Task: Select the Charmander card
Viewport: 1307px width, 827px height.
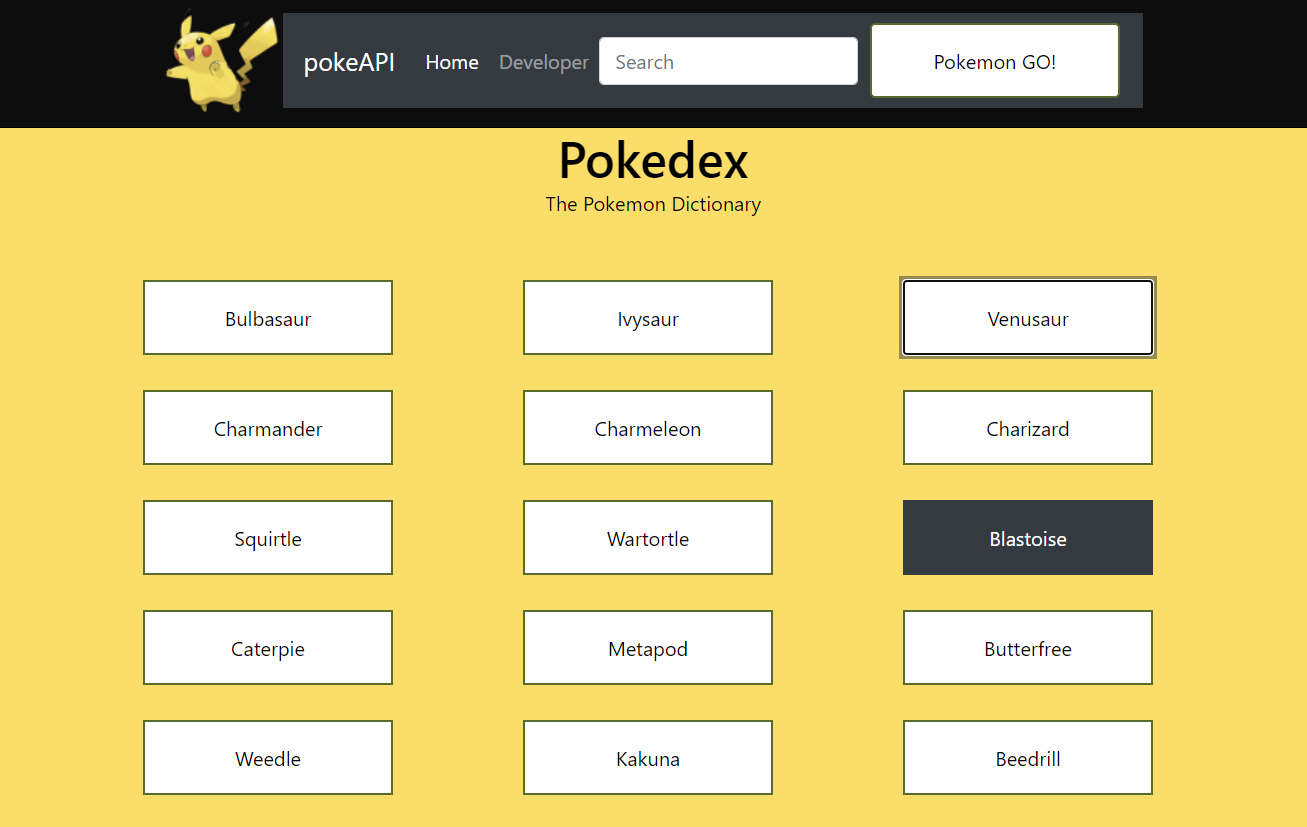Action: [x=268, y=428]
